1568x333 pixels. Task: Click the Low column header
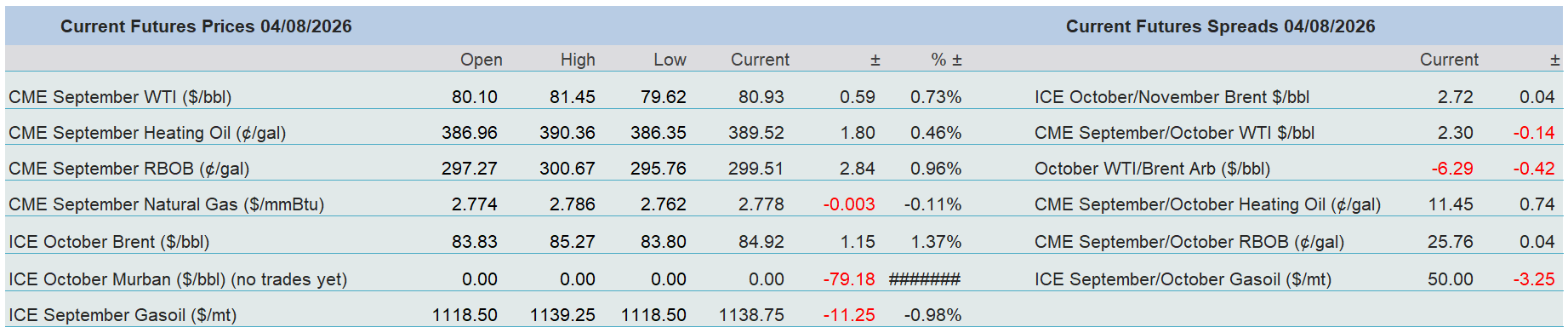670,60
